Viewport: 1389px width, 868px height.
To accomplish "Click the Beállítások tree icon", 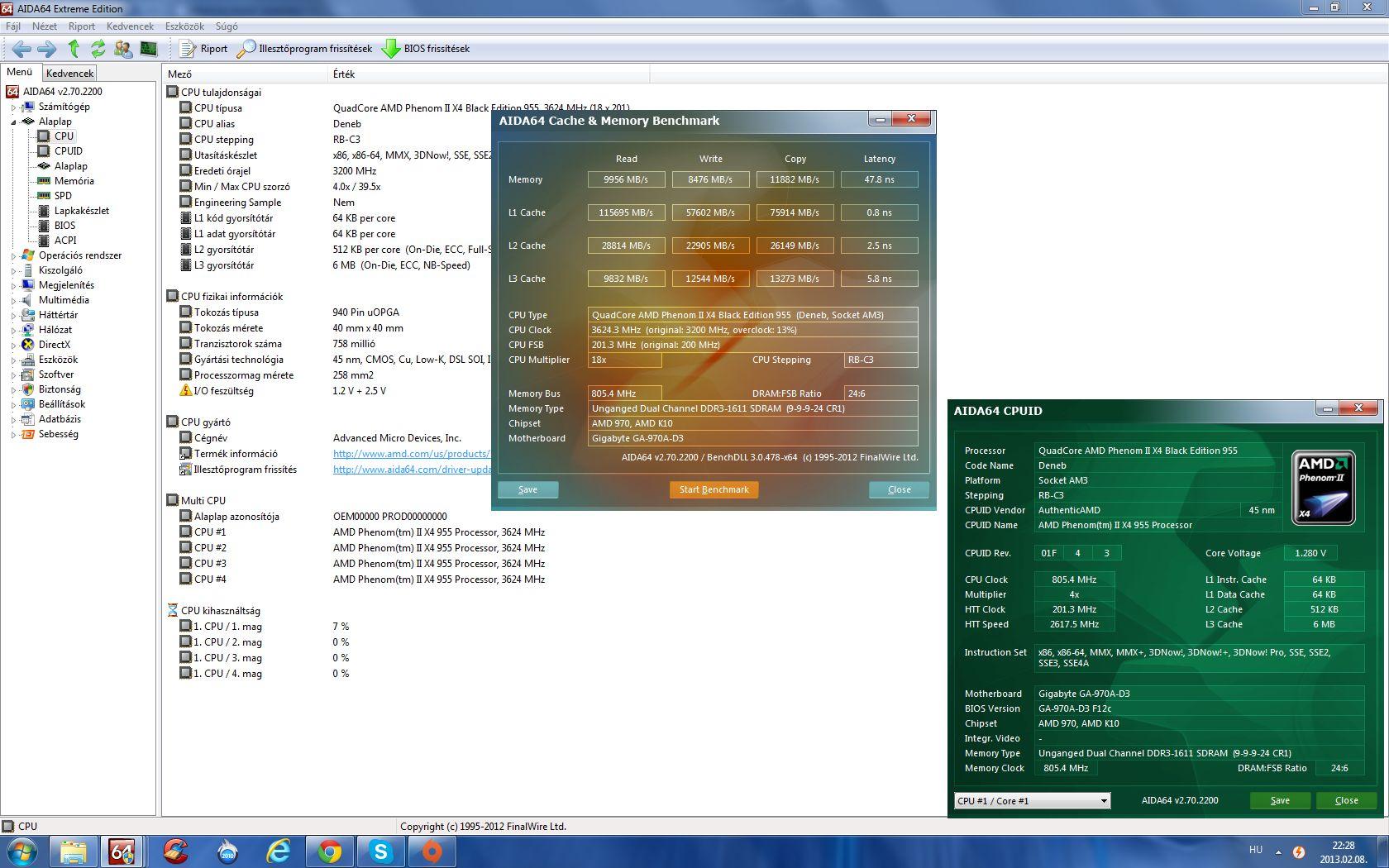I will click(x=28, y=404).
